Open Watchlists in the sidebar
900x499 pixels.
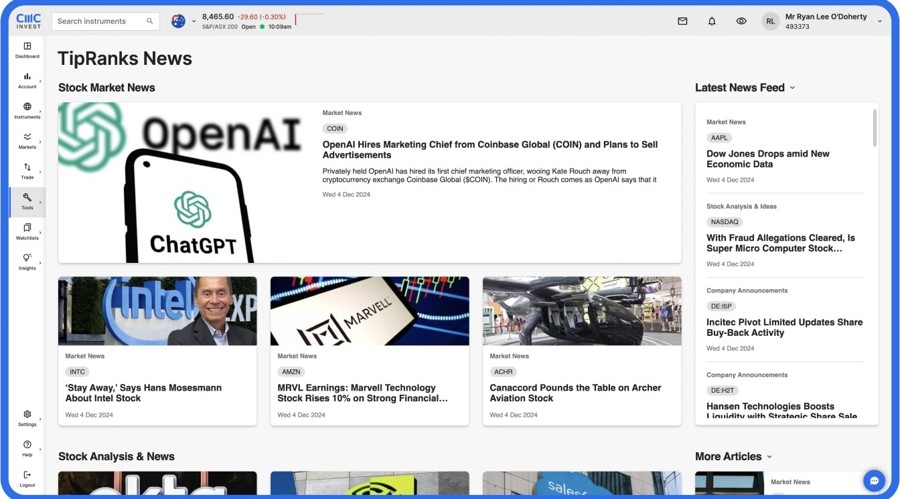(27, 232)
